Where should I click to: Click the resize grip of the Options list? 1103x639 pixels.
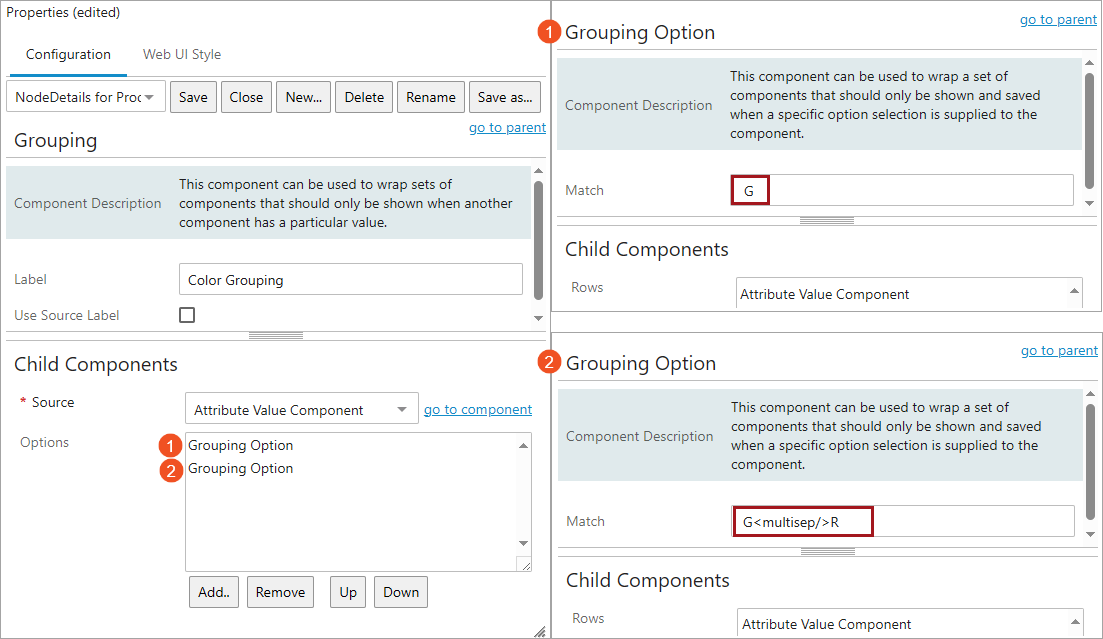pyautogui.click(x=525, y=565)
